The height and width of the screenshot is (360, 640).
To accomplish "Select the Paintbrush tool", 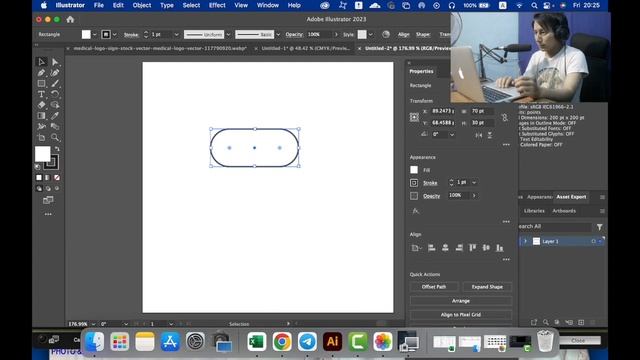I will click(x=55, y=83).
